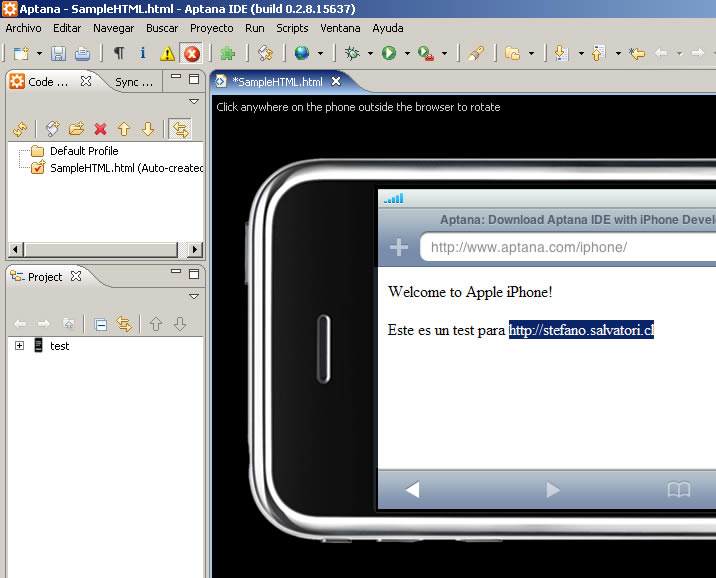716x578 pixels.
Task: Select the SampleHTML.html Auto-created item
Action: click(118, 168)
